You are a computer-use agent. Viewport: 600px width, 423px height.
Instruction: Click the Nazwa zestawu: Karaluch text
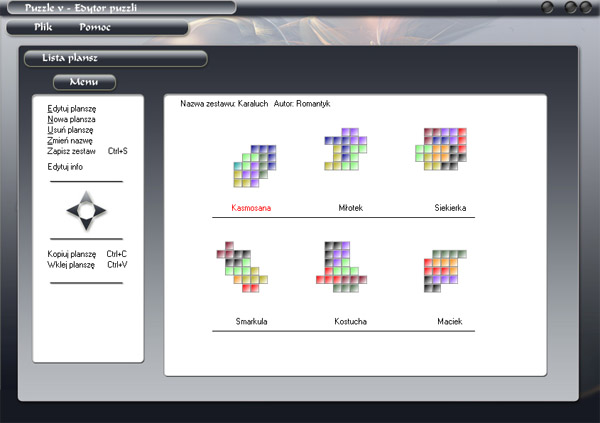point(224,104)
